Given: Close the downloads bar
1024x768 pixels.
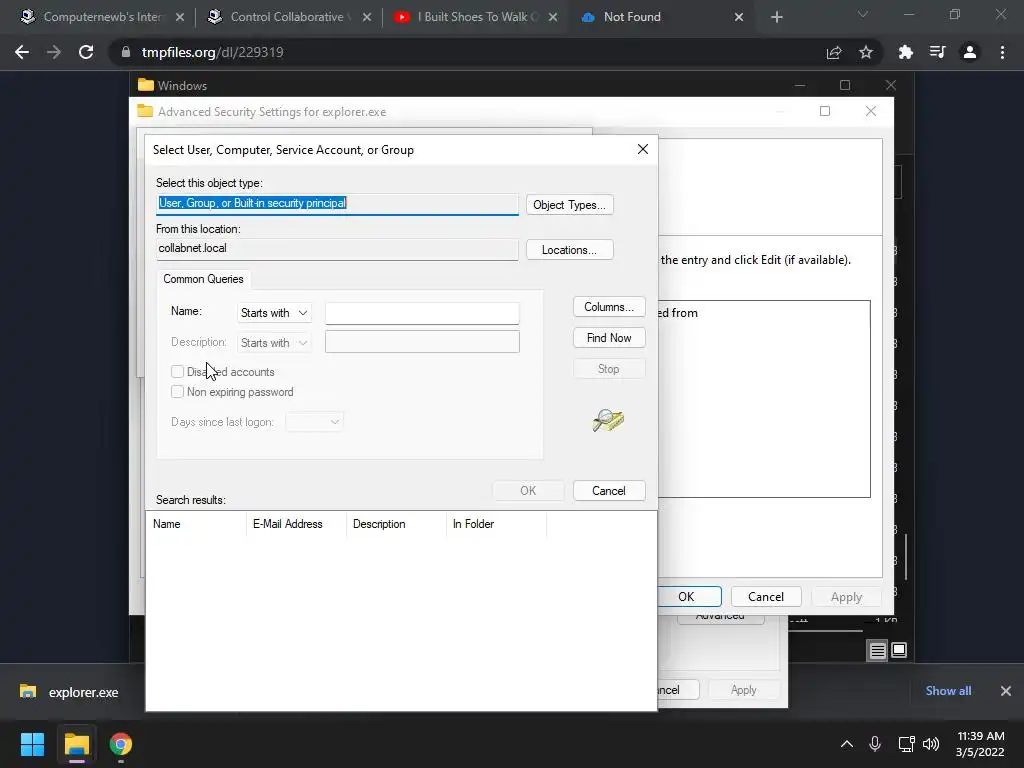Looking at the screenshot, I should tap(1006, 691).
